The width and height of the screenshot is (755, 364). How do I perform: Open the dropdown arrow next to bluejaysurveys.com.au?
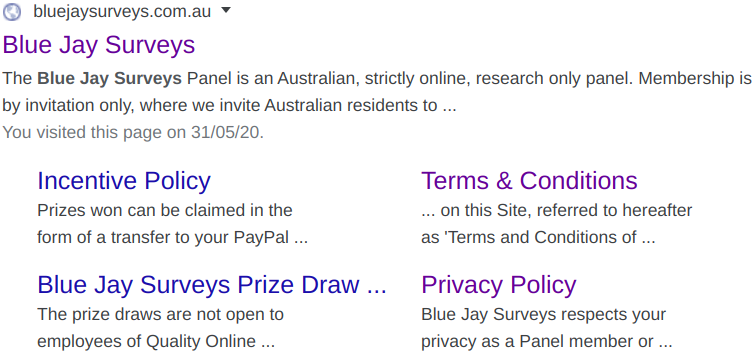(225, 11)
